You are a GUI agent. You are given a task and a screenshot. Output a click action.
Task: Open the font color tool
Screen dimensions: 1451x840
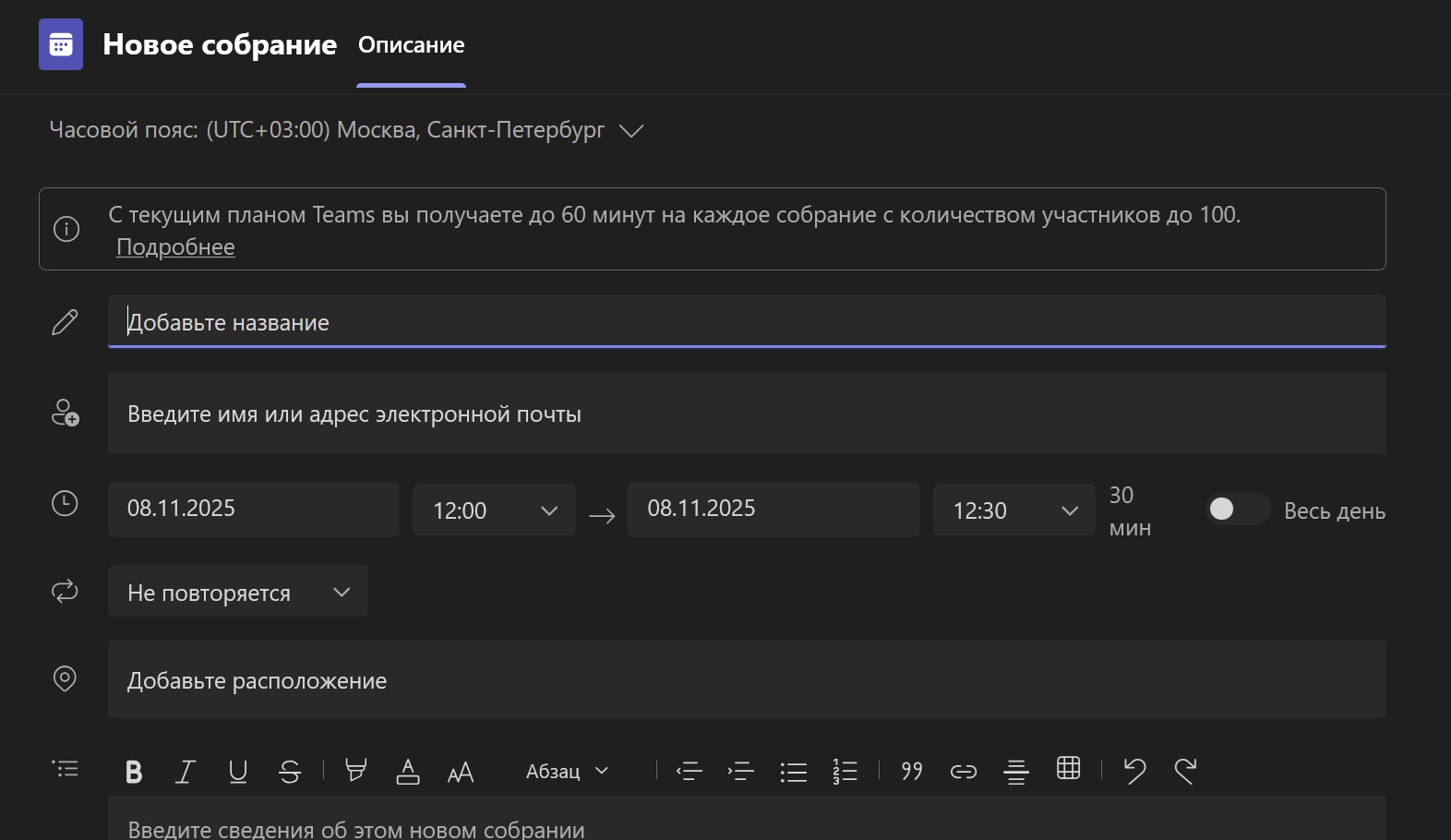tap(408, 771)
